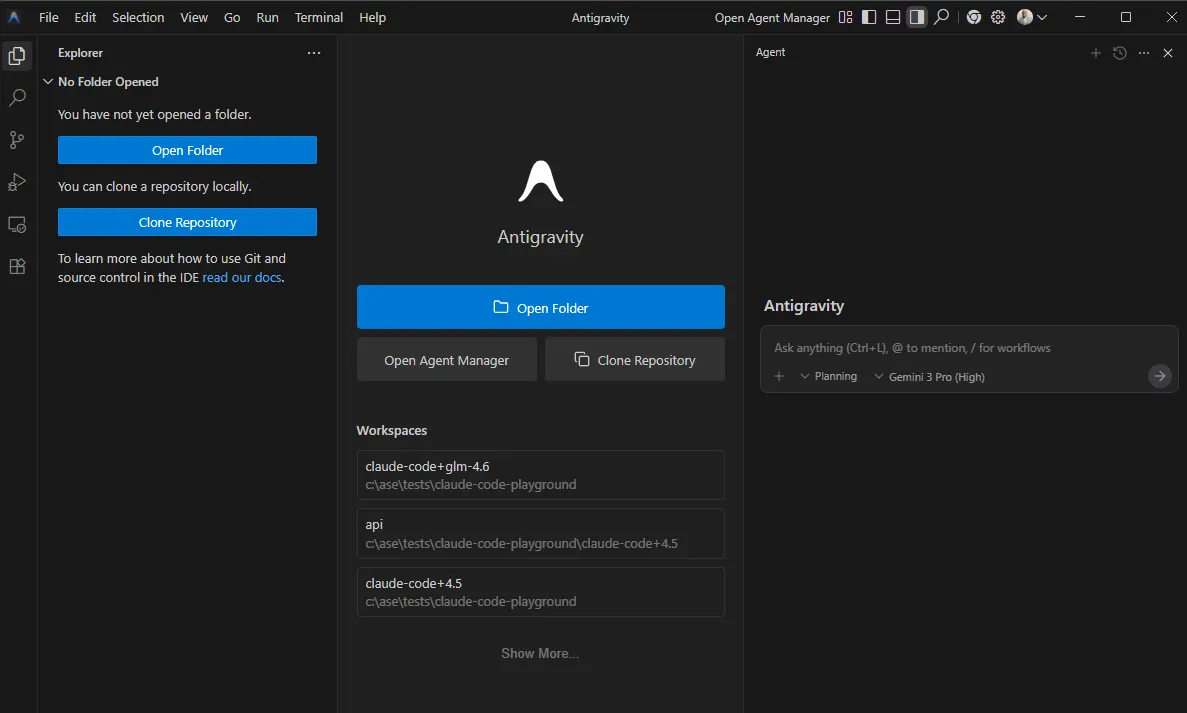Toggle the primary side bar visibility
This screenshot has height=713, width=1187.
pyautogui.click(x=869, y=17)
